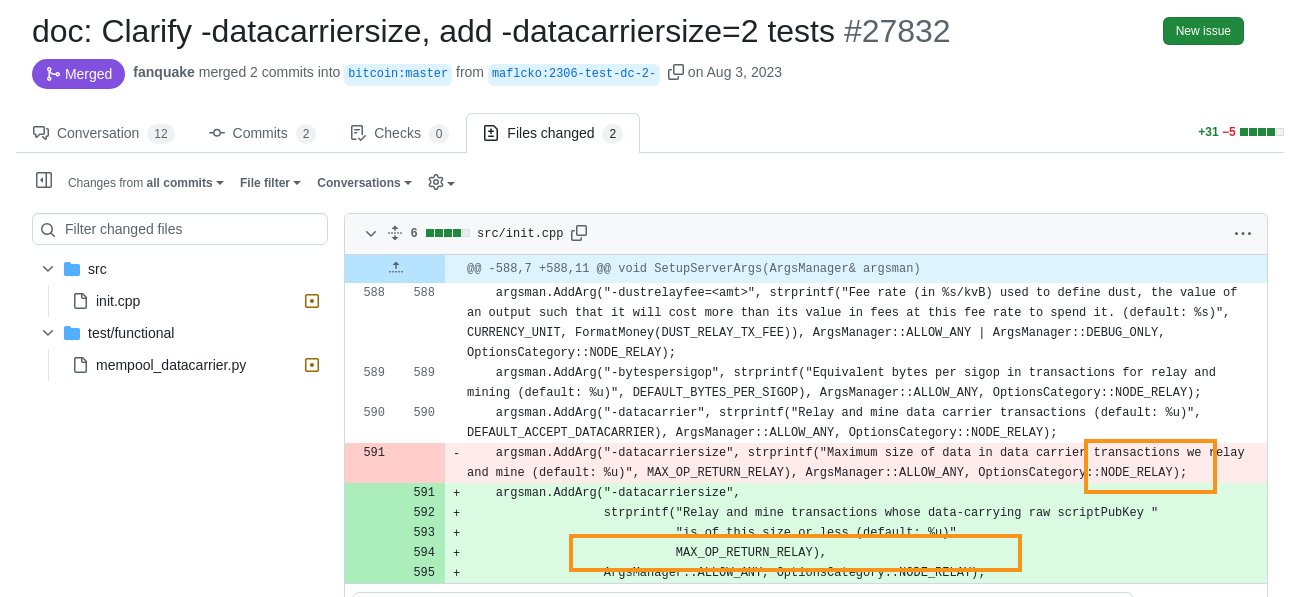
Task: Toggle the file tree sidebar icon
Action: click(x=44, y=180)
